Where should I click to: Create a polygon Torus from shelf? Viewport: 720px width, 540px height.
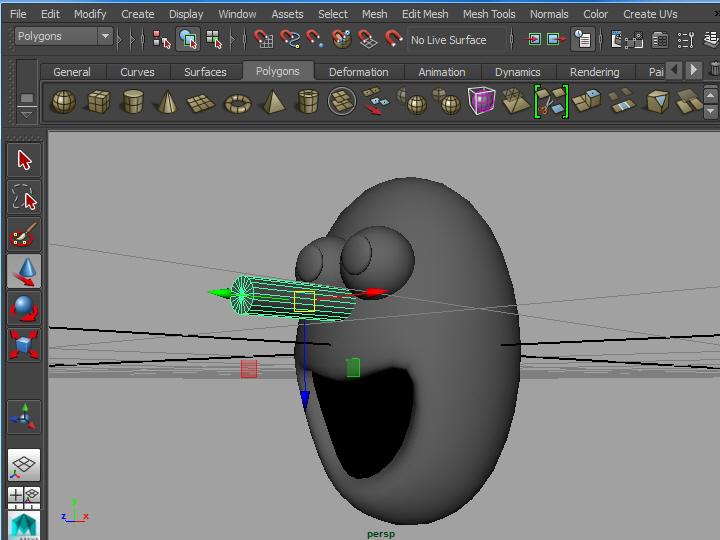tap(237, 102)
